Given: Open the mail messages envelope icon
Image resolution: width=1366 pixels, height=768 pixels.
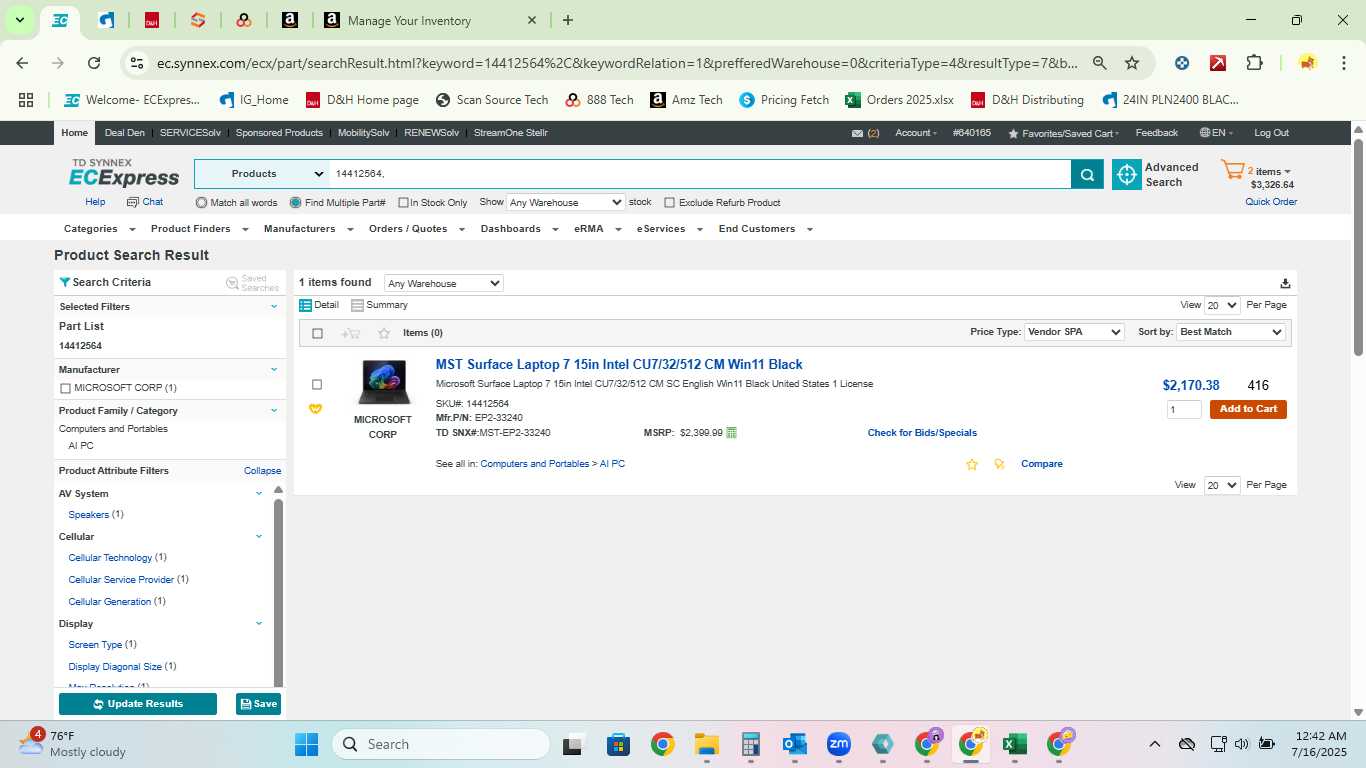Looking at the screenshot, I should click(857, 133).
